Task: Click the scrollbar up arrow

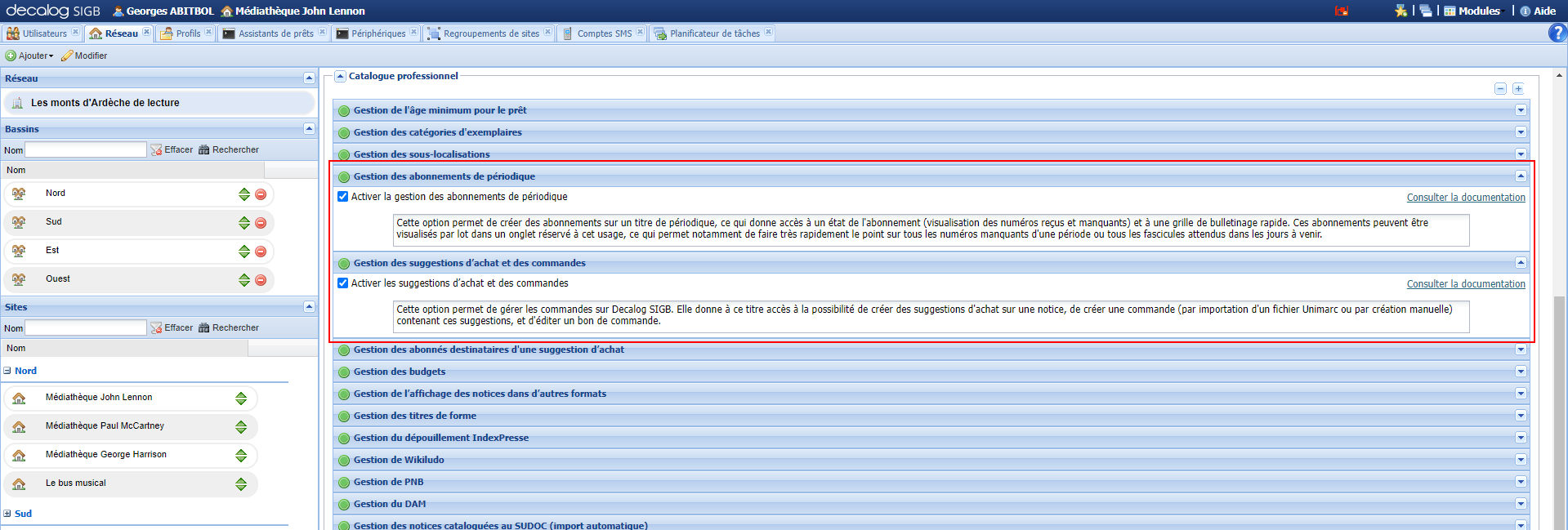Action: point(1560,75)
